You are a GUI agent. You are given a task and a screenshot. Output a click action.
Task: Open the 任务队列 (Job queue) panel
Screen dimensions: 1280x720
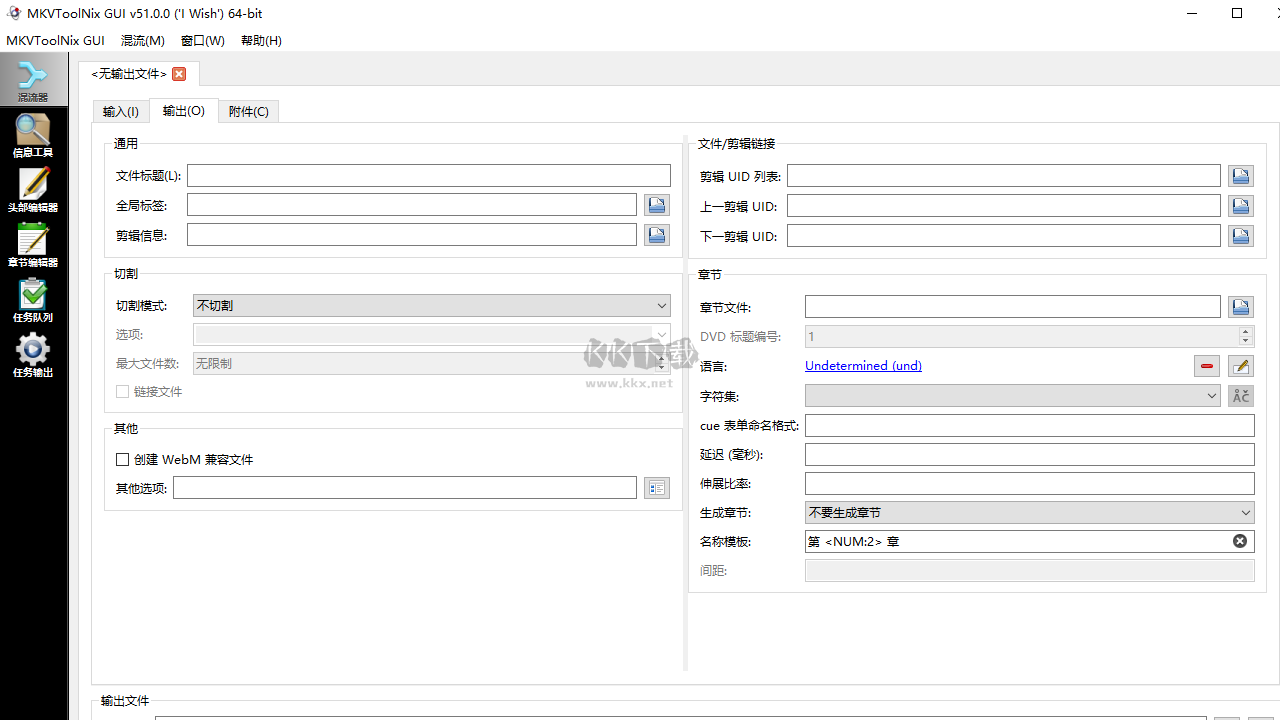[x=32, y=298]
